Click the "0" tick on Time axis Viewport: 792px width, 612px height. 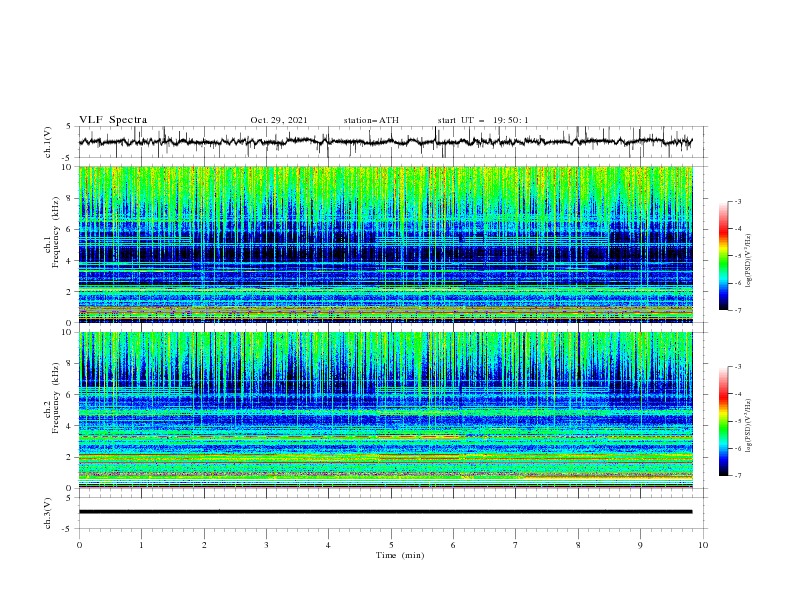79,545
